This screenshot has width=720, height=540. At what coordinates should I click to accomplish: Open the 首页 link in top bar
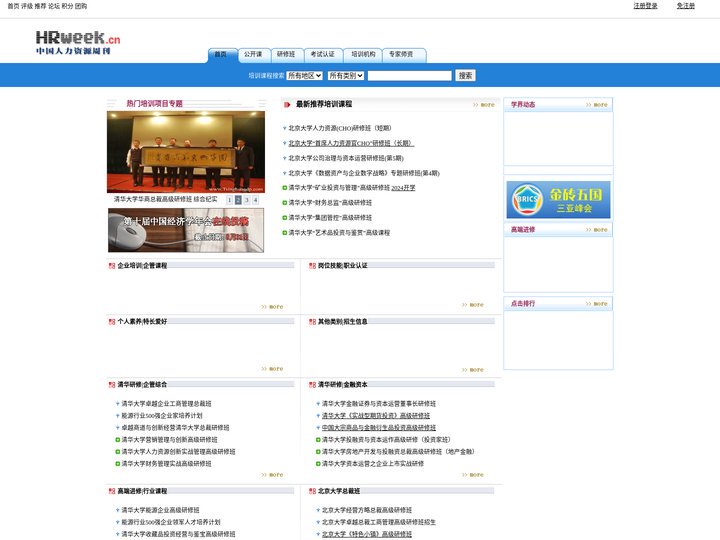pos(13,6)
